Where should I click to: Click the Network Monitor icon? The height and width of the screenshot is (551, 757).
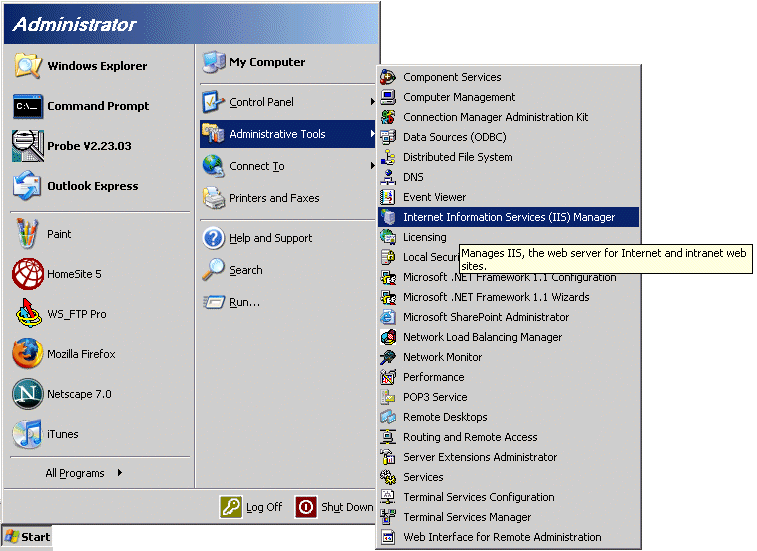388,357
